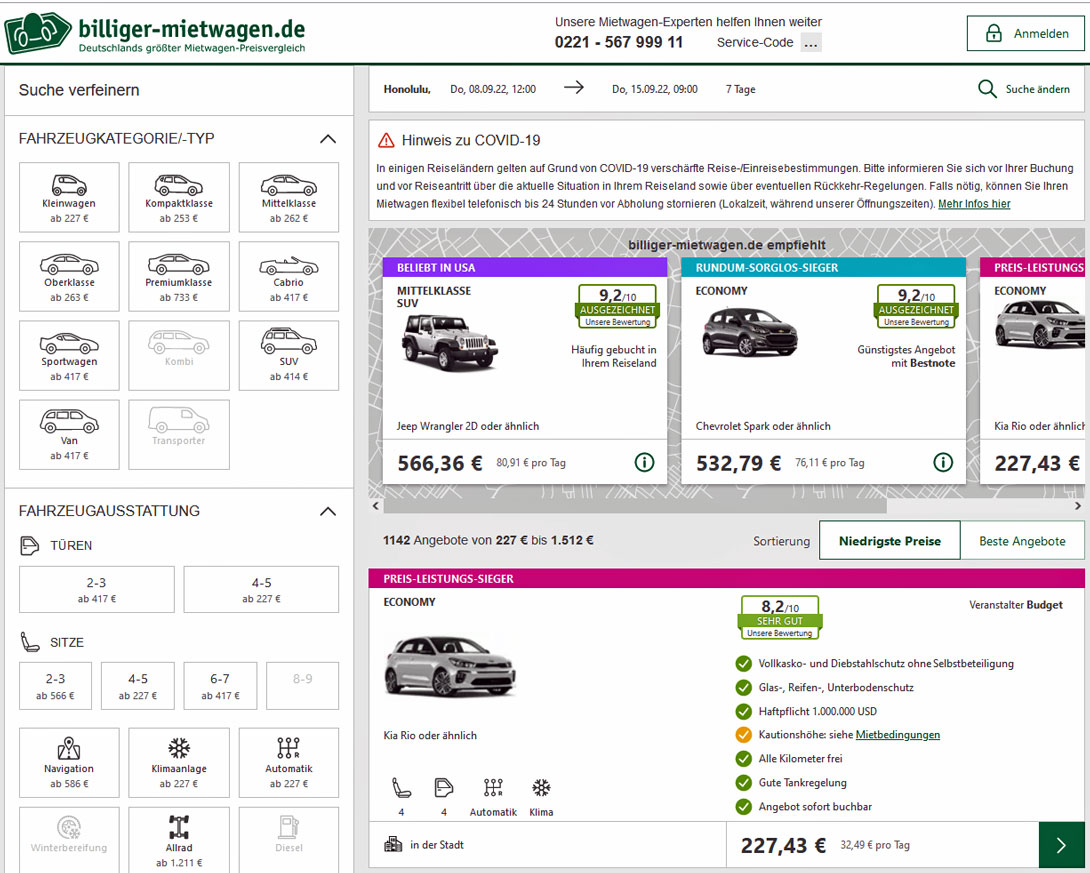
Task: Sort by Beste Angebote tab
Action: click(x=1022, y=541)
